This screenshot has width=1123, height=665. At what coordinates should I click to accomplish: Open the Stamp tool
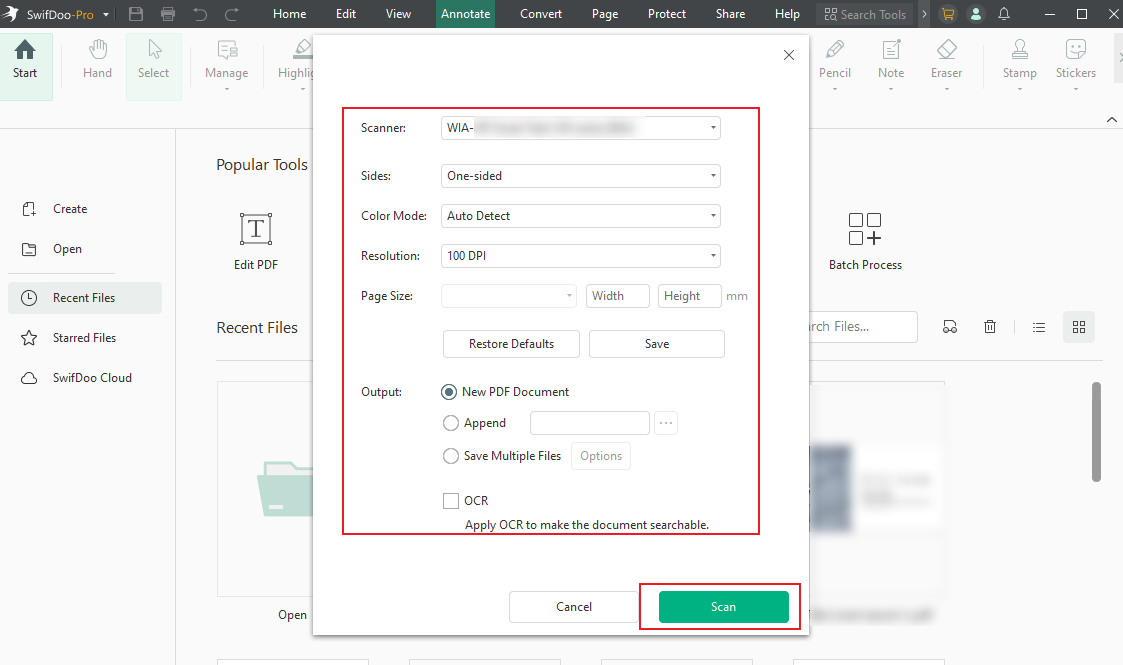coord(1019,62)
